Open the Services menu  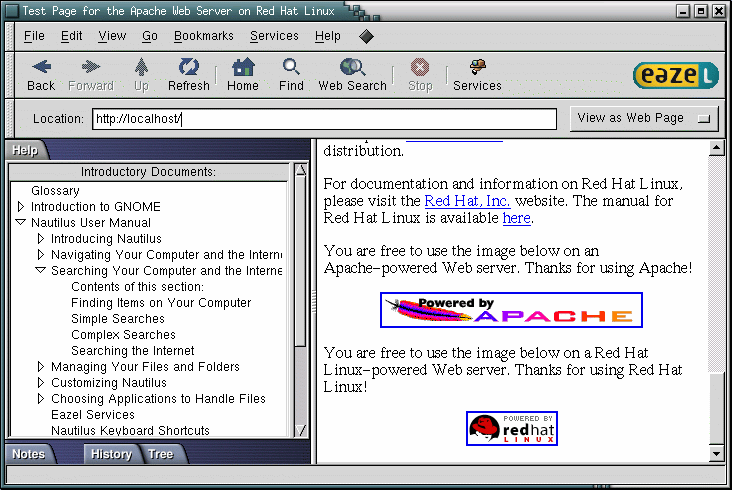[274, 36]
